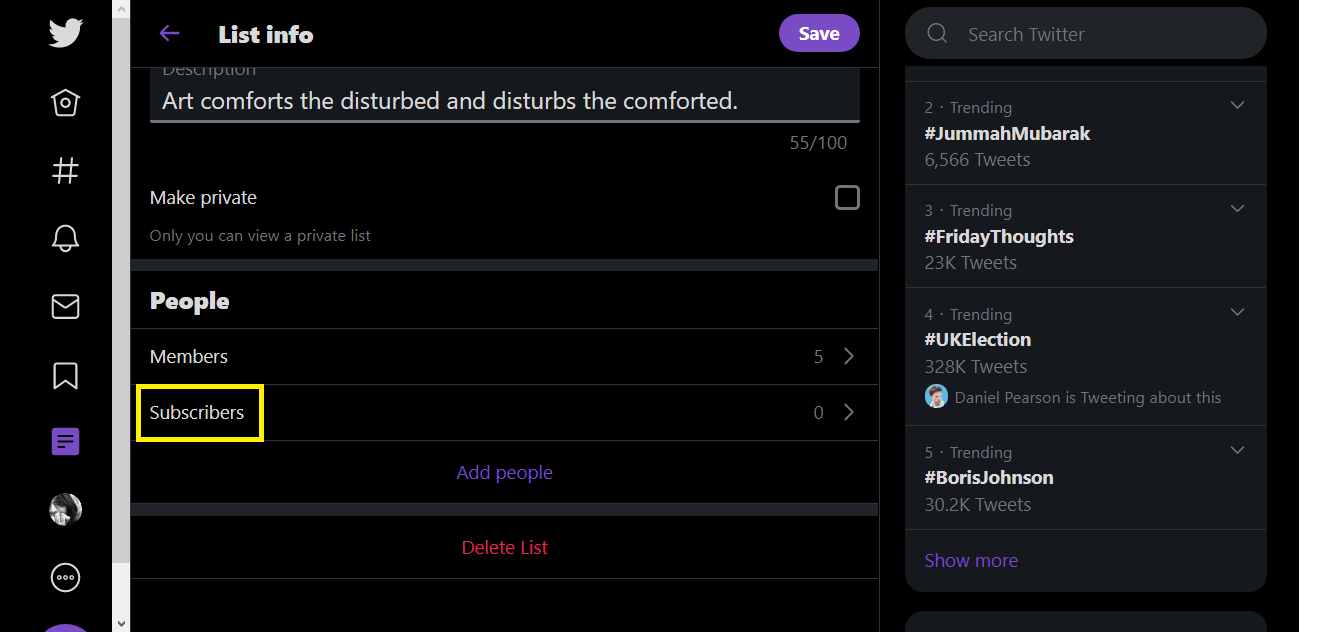This screenshot has height=632, width=1317.
Task: Expand Subscribers with its right chevron
Action: point(849,412)
